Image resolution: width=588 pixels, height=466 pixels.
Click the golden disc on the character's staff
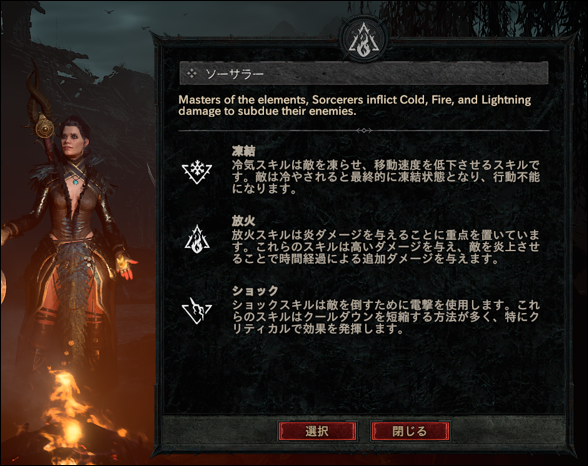(x=45, y=128)
